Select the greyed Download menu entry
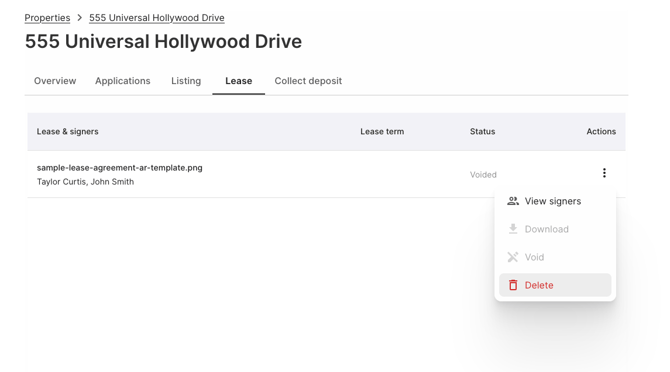This screenshot has height=372, width=670. pos(555,229)
